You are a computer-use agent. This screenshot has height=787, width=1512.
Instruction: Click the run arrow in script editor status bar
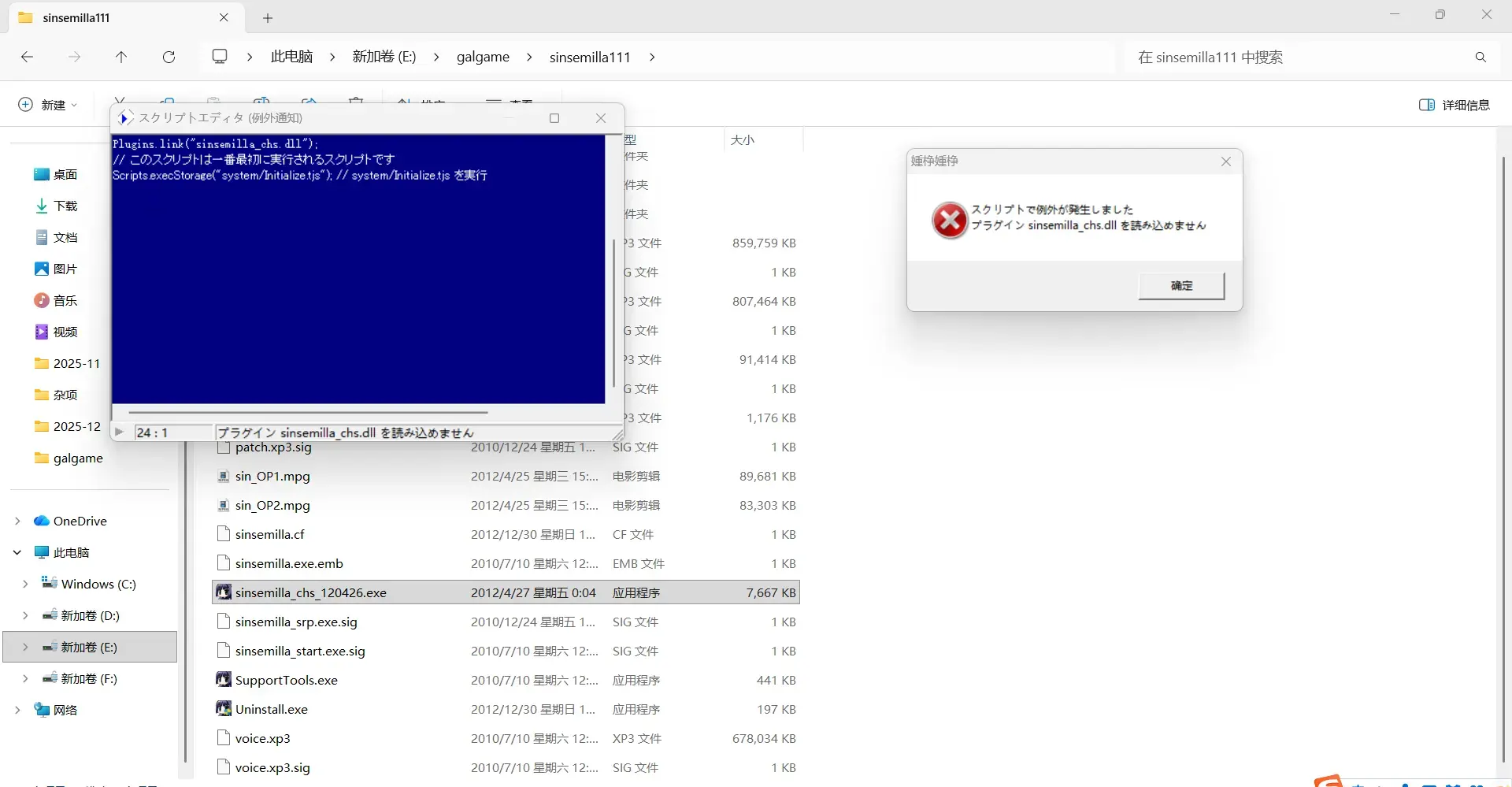[120, 432]
